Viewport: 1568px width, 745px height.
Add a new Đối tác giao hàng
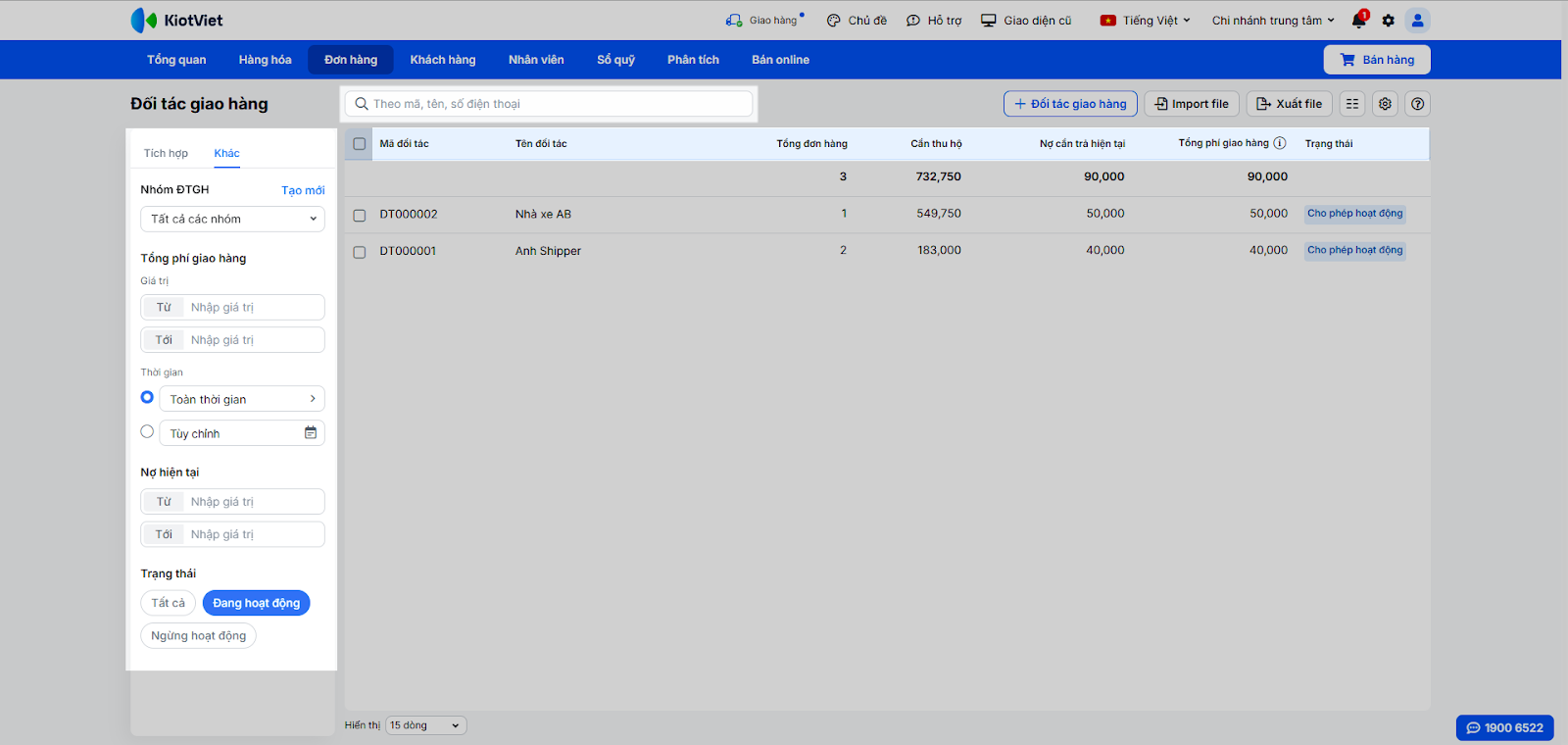tap(1070, 104)
